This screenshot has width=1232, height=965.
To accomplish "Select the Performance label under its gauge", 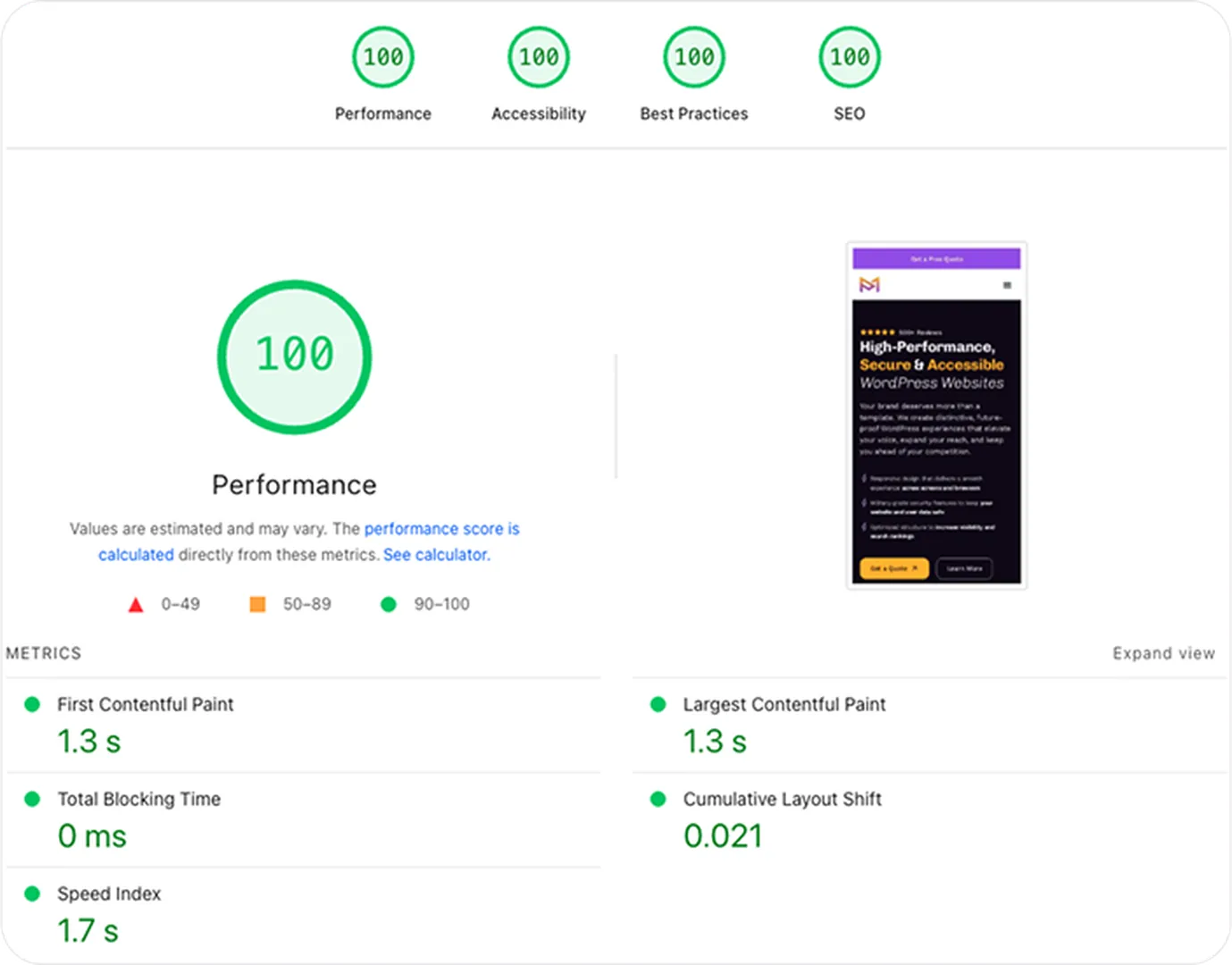I will pos(383,113).
